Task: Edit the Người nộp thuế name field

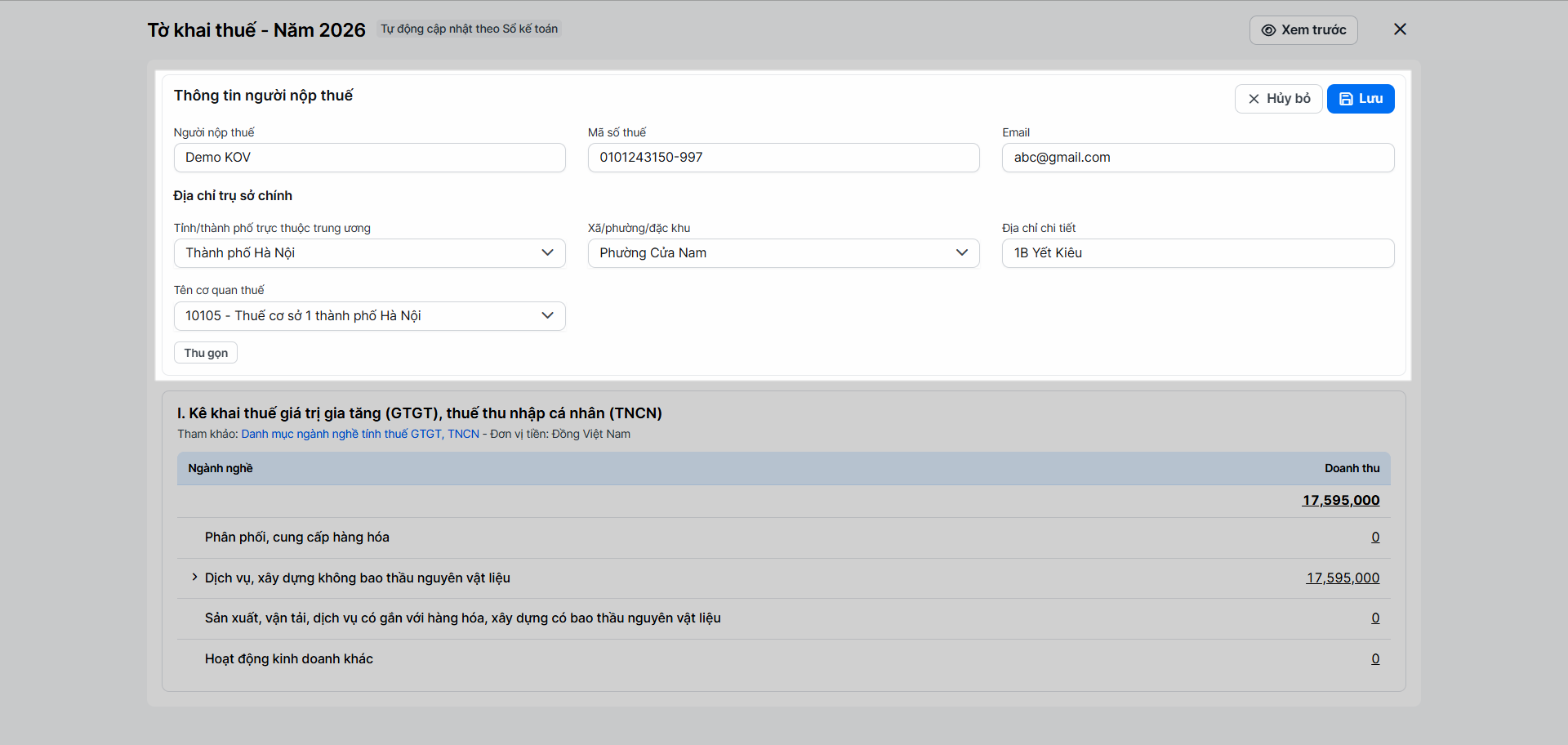Action: [369, 158]
